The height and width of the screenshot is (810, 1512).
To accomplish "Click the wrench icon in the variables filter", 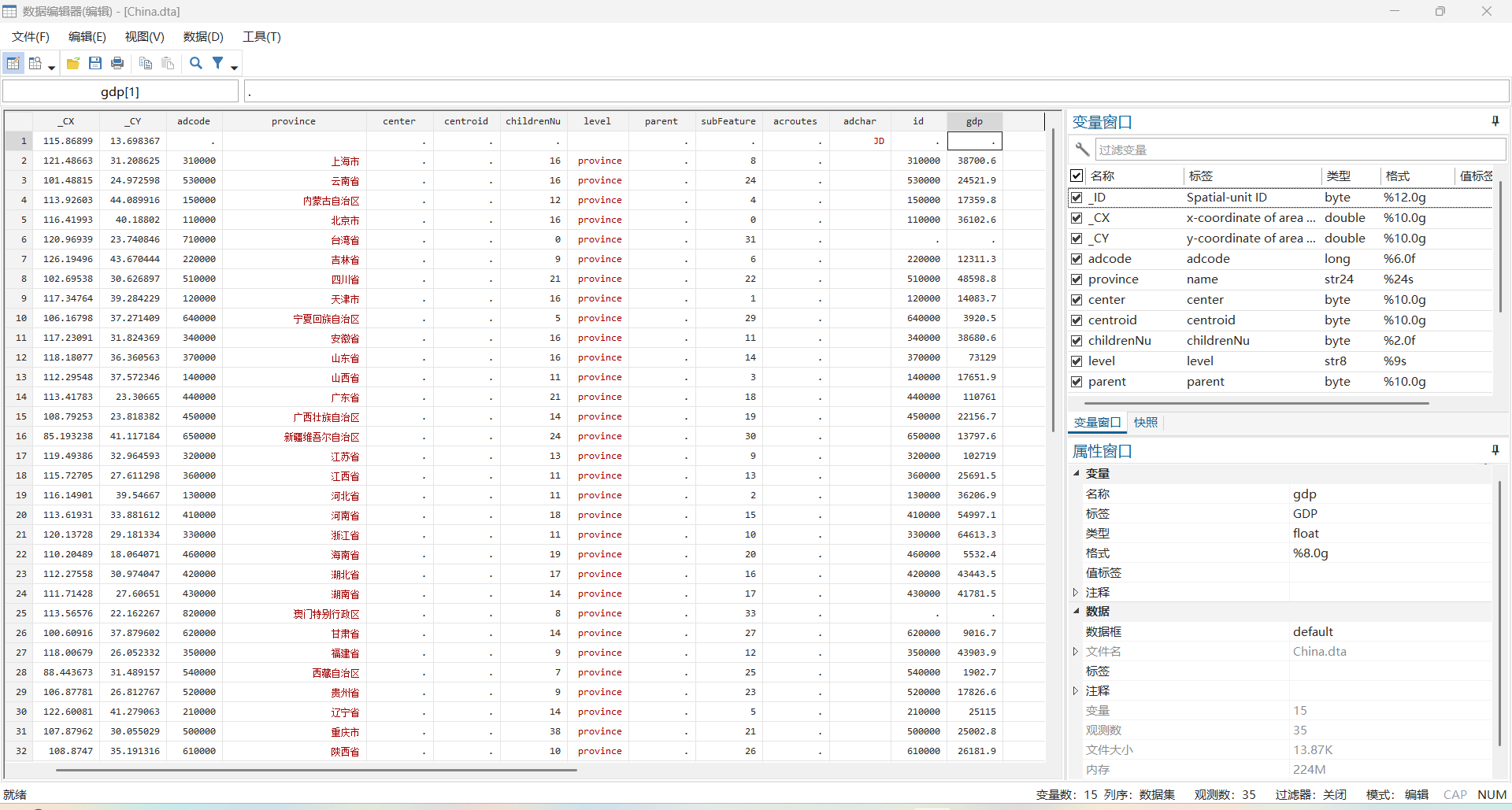I will (x=1082, y=150).
